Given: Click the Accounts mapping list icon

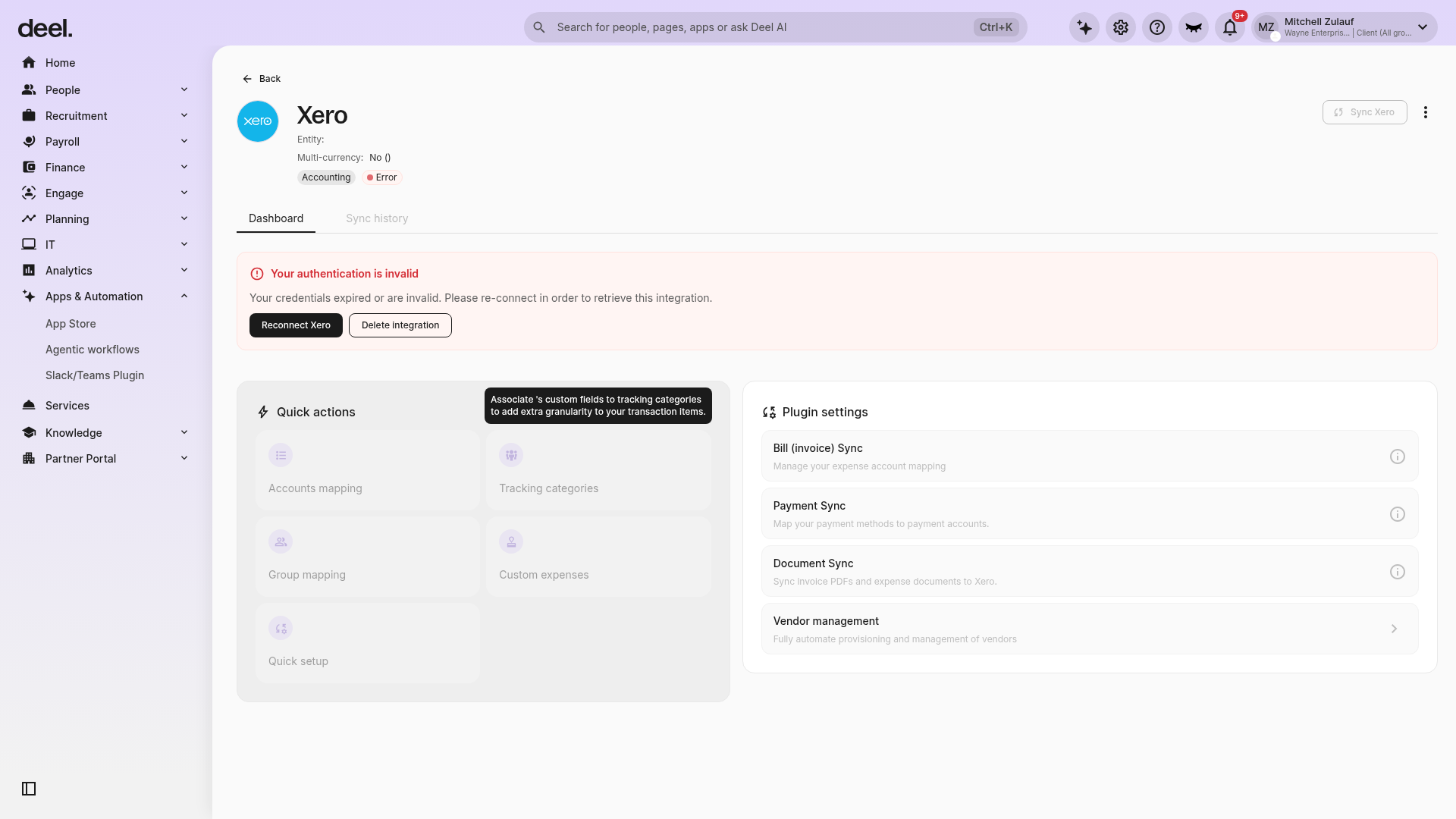Looking at the screenshot, I should point(281,455).
